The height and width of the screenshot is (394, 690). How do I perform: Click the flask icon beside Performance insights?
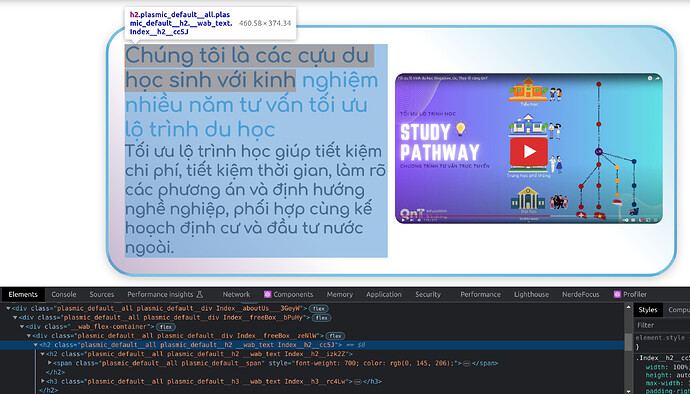click(x=199, y=295)
